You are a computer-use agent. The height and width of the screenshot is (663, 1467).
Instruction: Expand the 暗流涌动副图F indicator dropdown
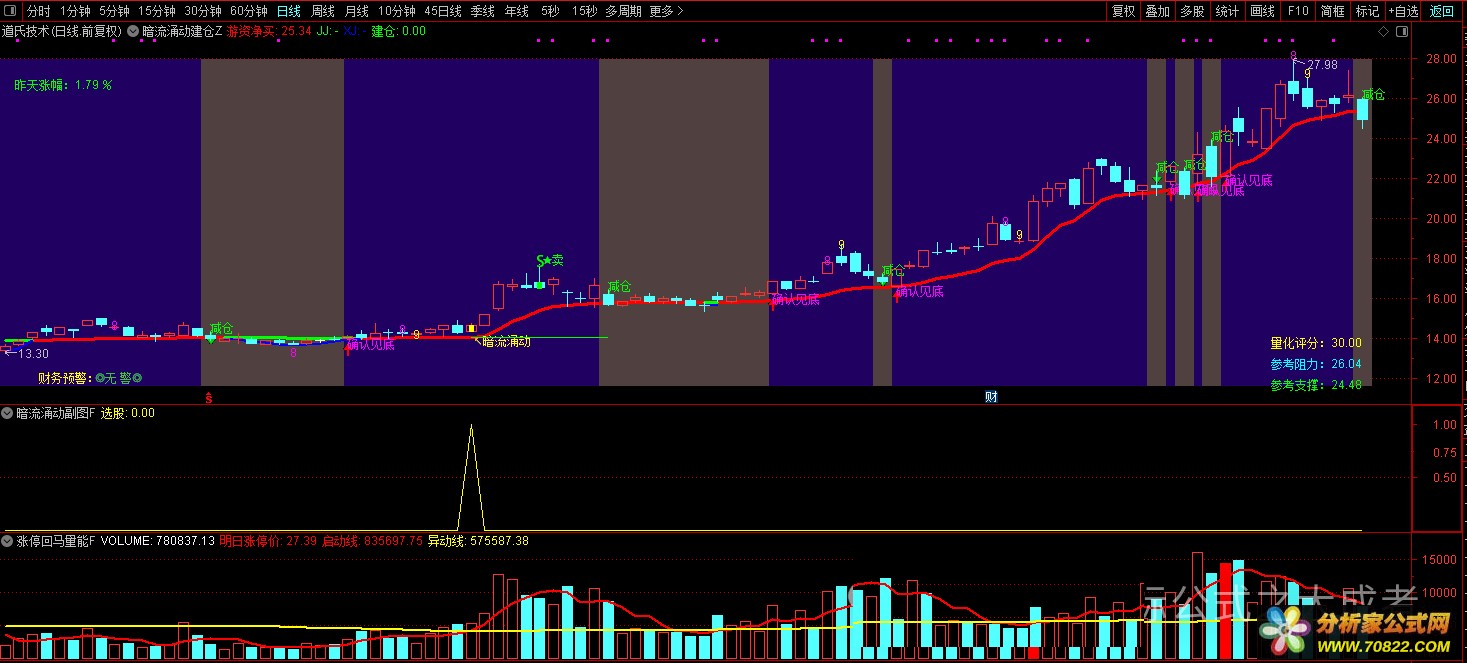pyautogui.click(x=7, y=413)
